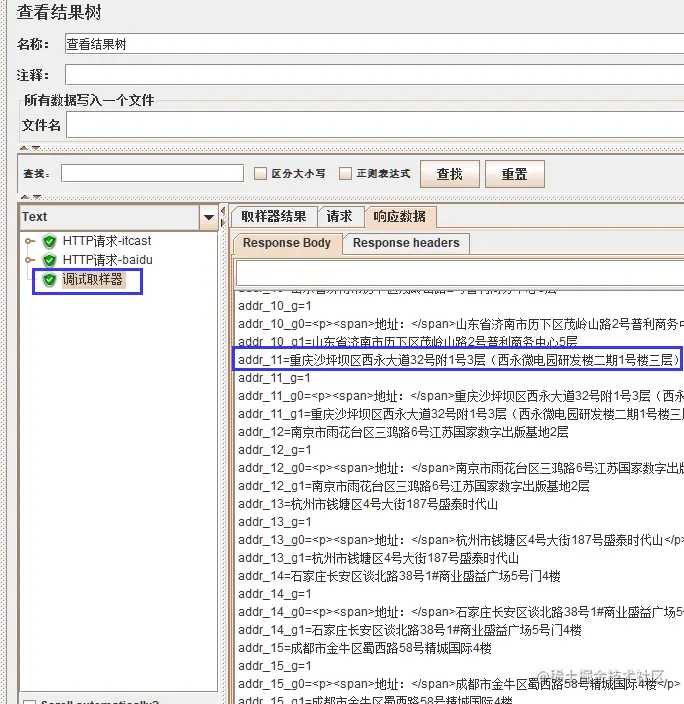Click the line addr_14_g=1
684x704 pixels.
coord(274,594)
